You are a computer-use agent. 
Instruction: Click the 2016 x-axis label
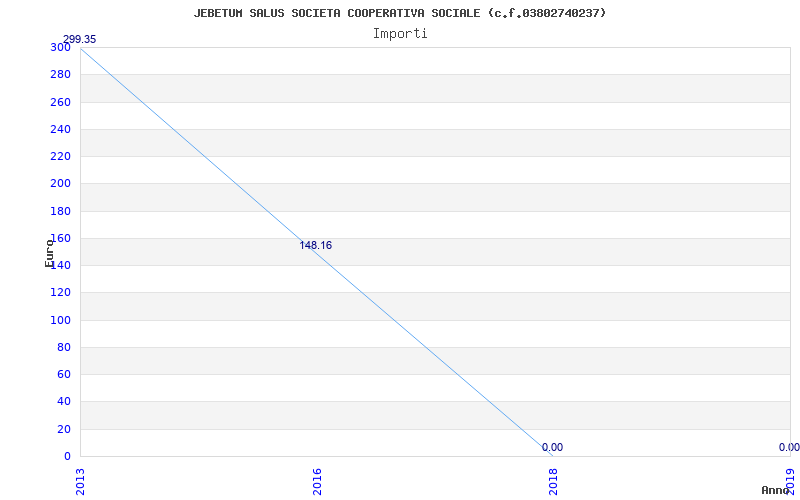317,482
